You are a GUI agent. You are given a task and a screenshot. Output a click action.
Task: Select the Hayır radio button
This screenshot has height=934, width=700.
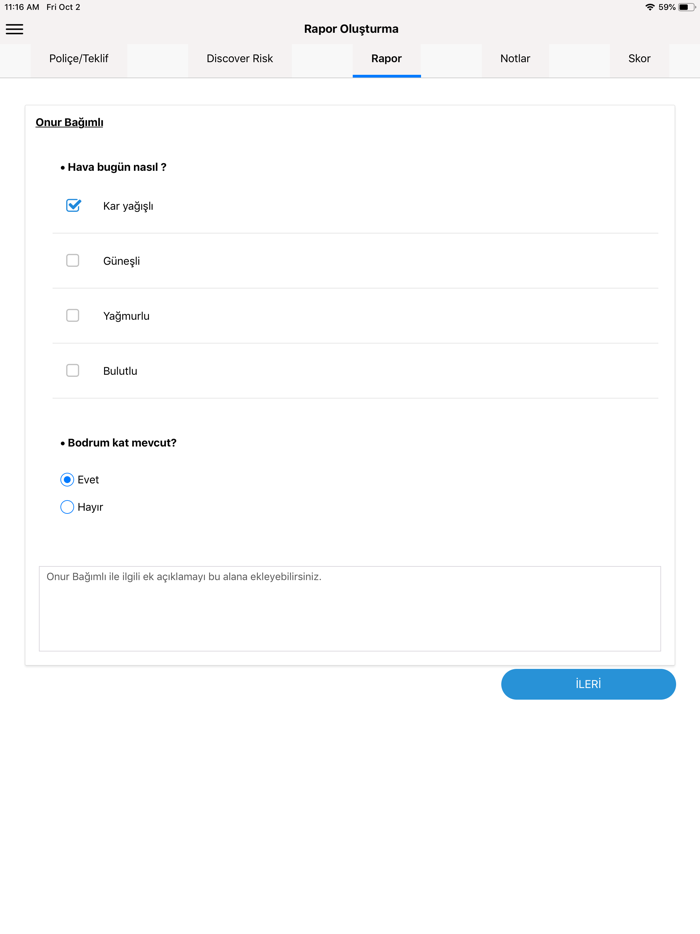(x=67, y=507)
